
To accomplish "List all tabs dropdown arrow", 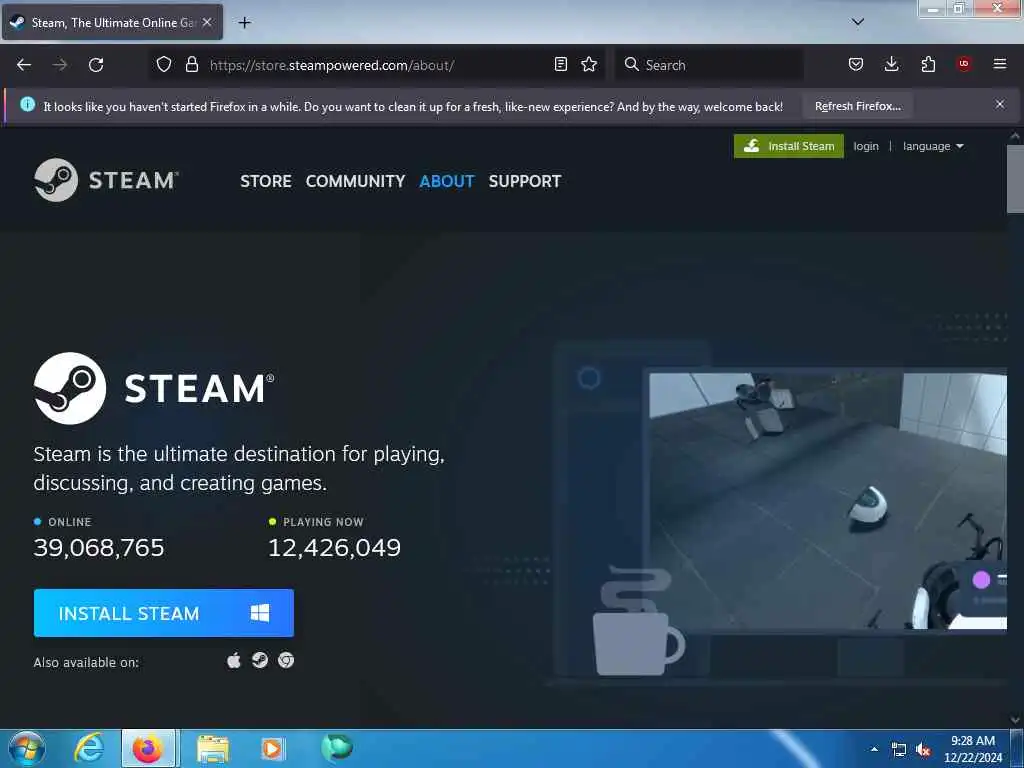I will tap(858, 22).
